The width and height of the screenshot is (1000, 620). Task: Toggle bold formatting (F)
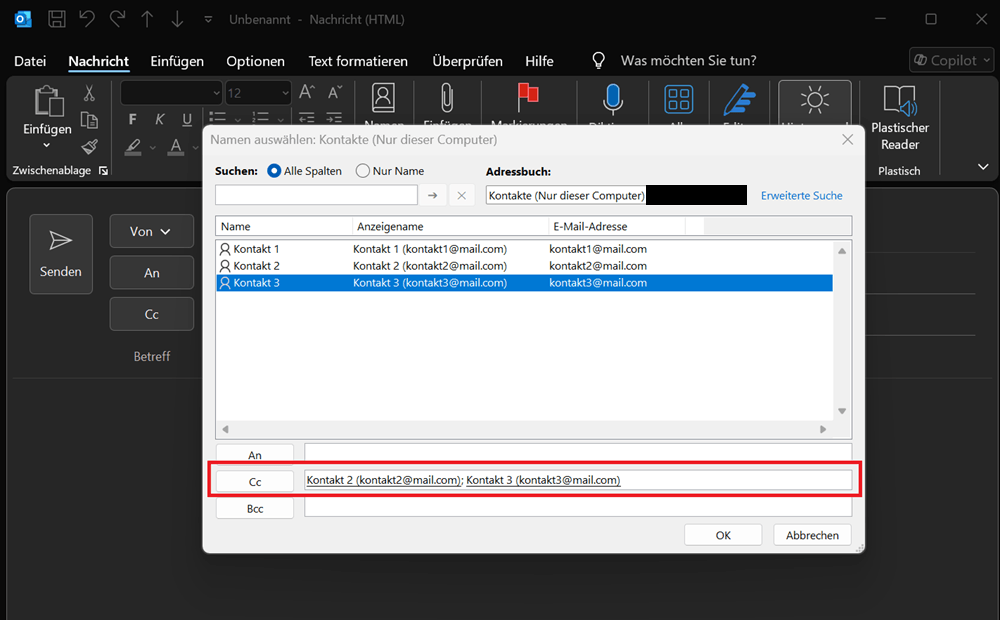133,119
